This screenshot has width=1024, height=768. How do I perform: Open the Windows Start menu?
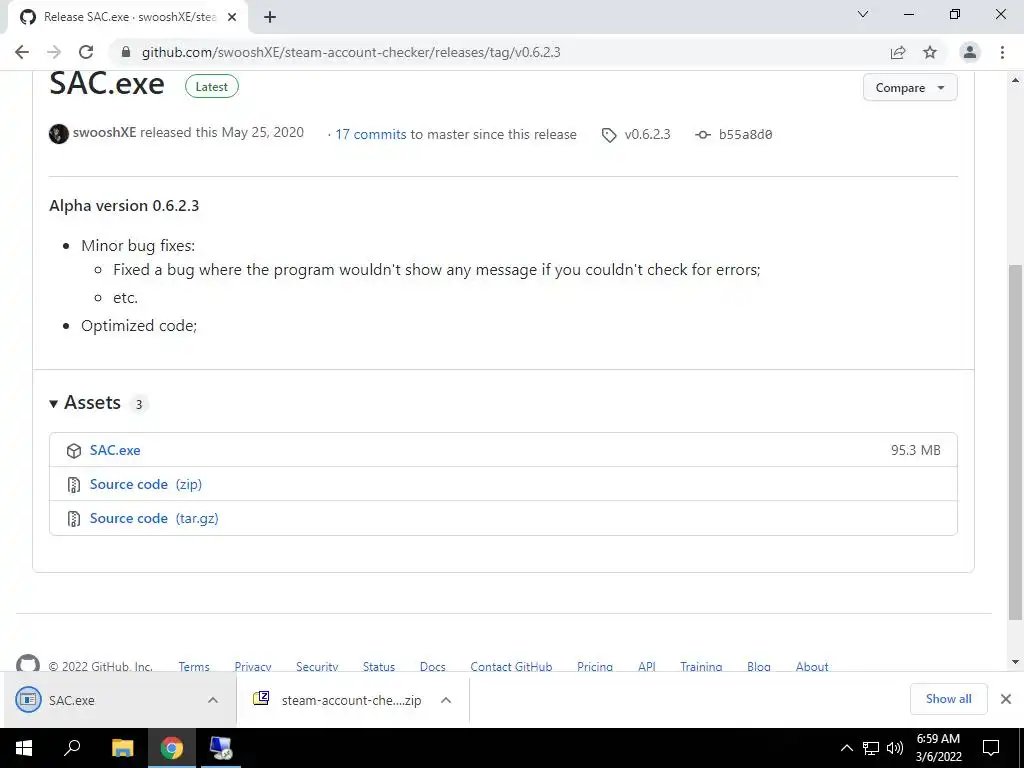[x=24, y=748]
